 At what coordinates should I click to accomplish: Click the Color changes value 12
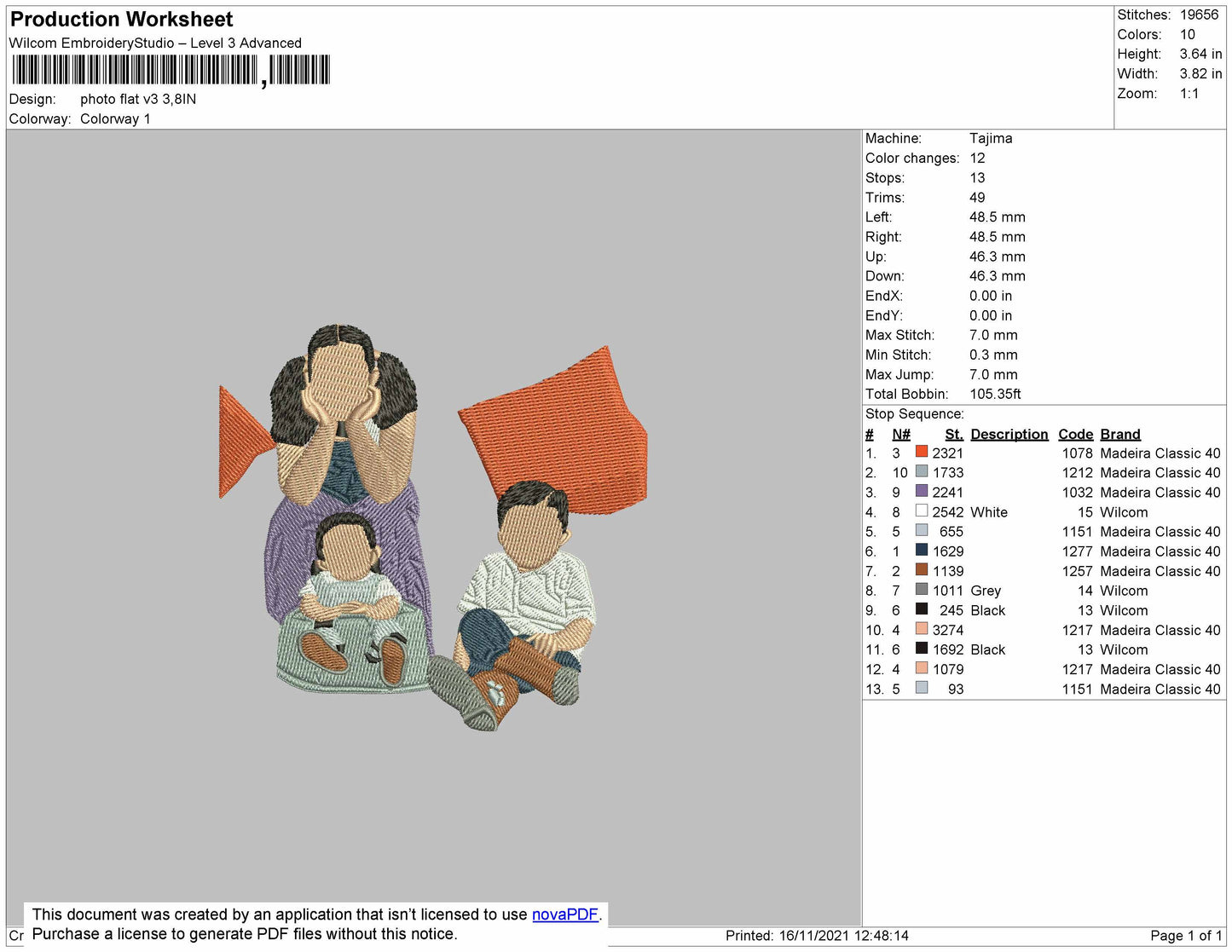coord(977,158)
